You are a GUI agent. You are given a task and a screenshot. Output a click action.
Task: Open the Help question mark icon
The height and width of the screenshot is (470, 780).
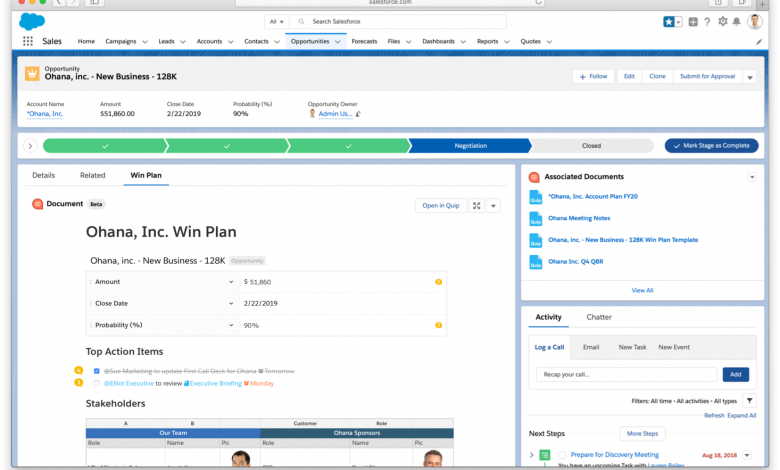707,22
